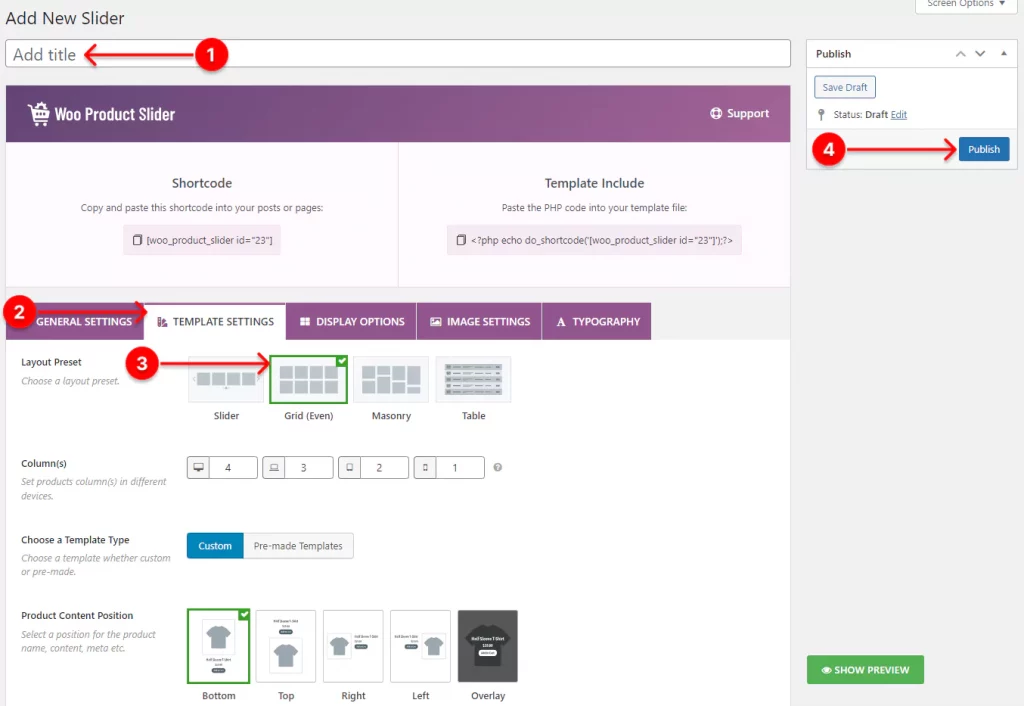The width and height of the screenshot is (1024, 706).
Task: Click the mobile device icon in Columns
Action: pyautogui.click(x=425, y=468)
